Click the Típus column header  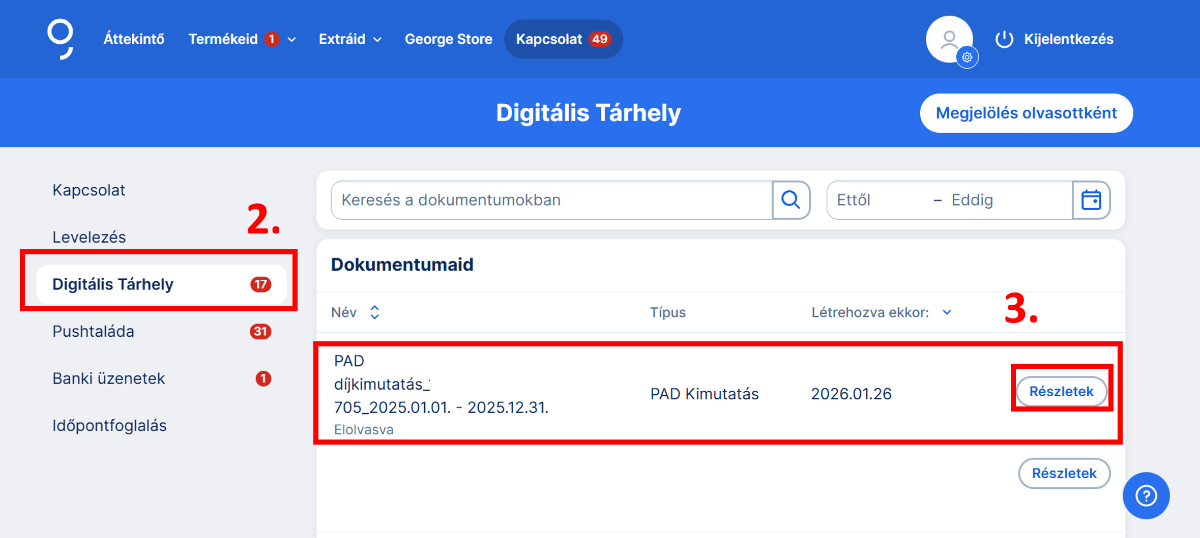pyautogui.click(x=668, y=312)
